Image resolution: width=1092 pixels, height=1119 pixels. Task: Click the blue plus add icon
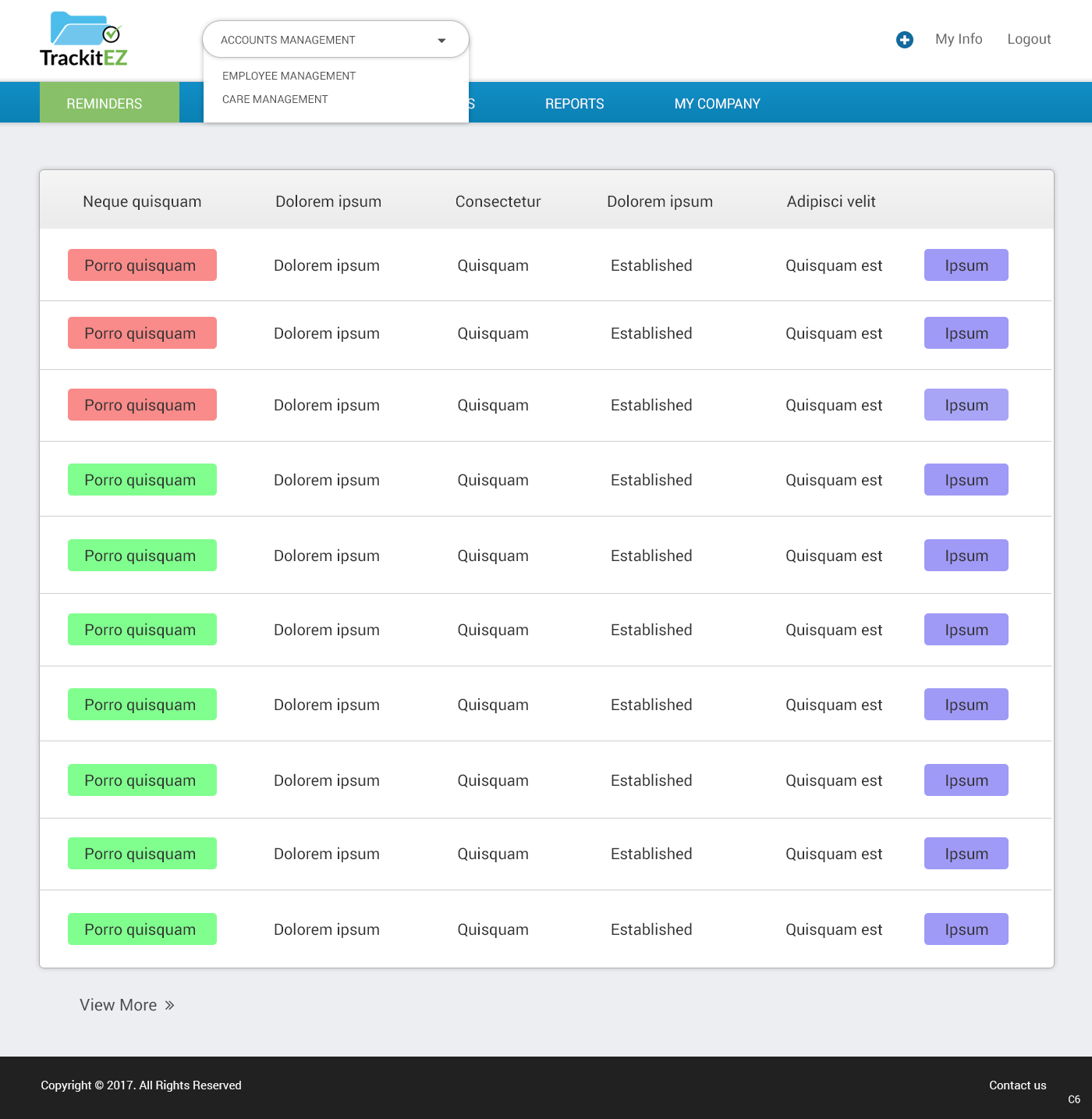(904, 40)
